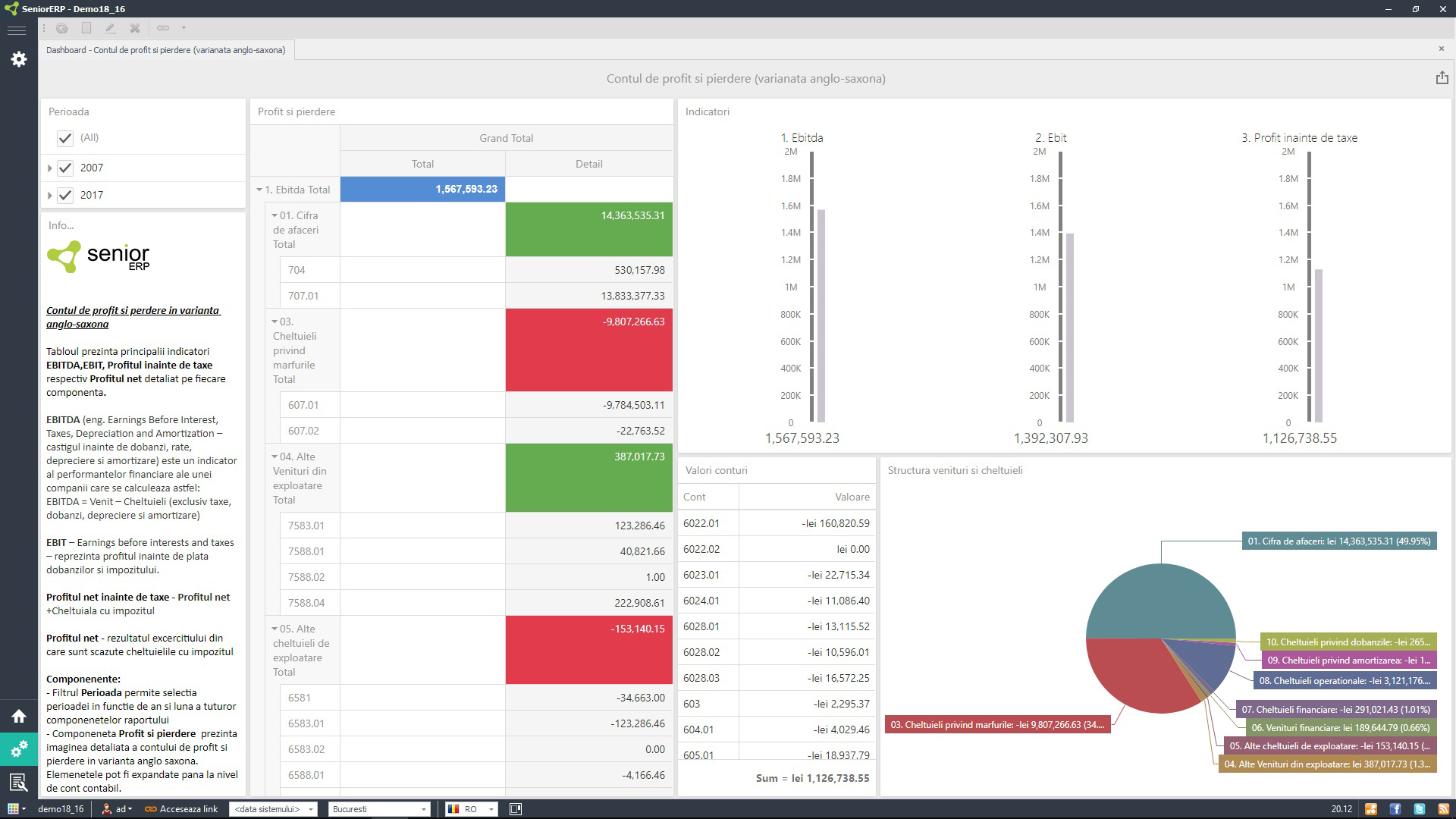Click the refresh toolbar icon
Viewport: 1456px width, 819px height.
62,28
